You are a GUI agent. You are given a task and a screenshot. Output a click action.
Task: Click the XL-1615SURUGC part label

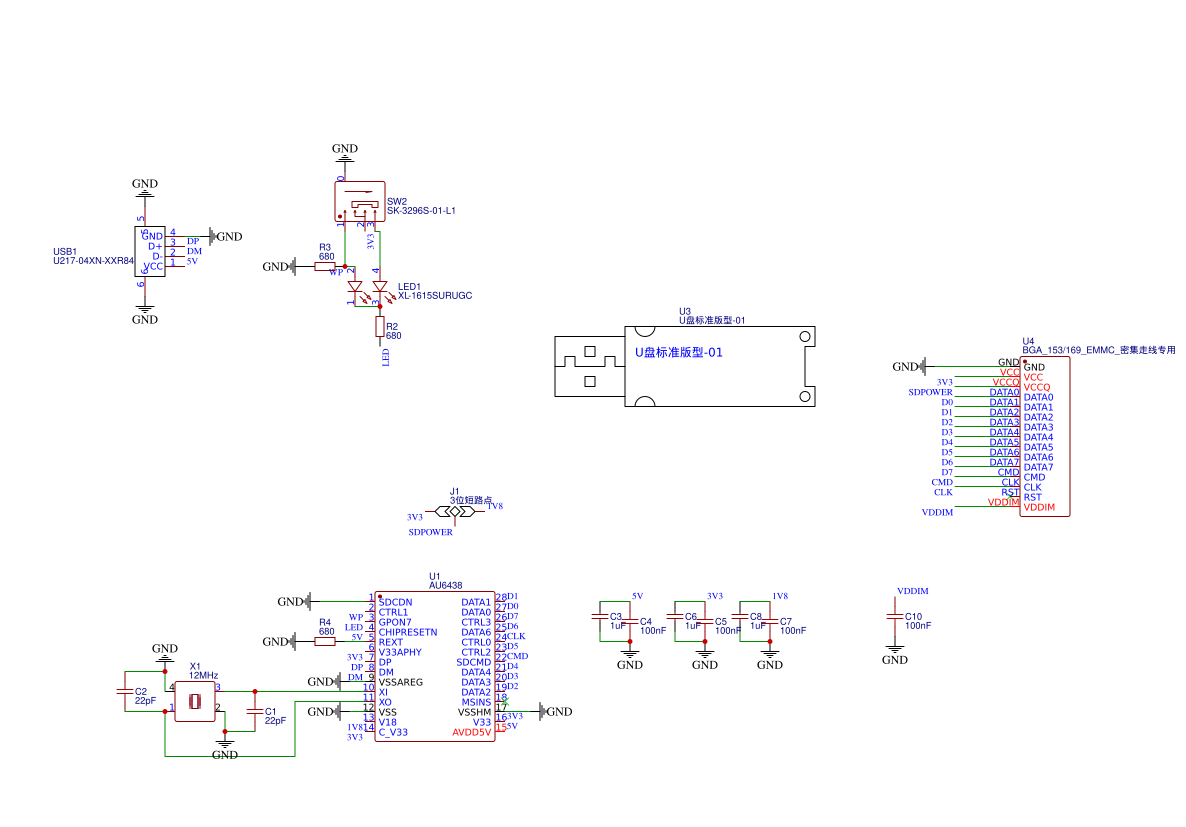[x=435, y=295]
